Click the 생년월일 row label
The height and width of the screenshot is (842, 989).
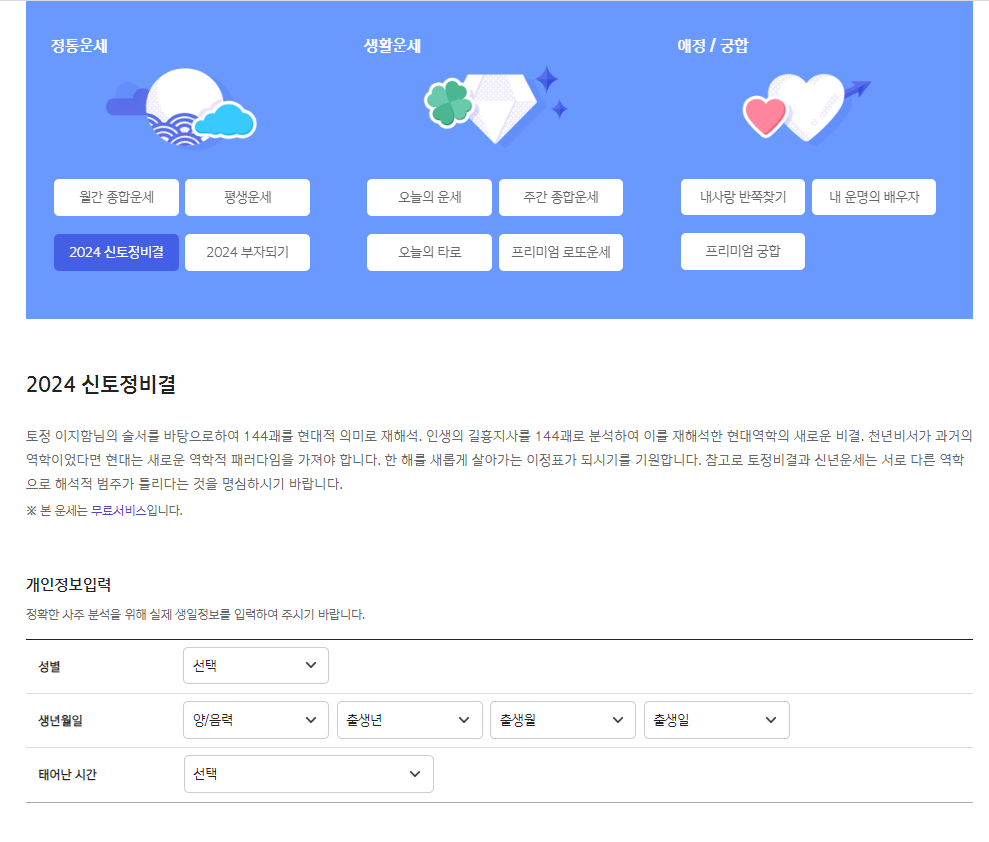tap(61, 720)
